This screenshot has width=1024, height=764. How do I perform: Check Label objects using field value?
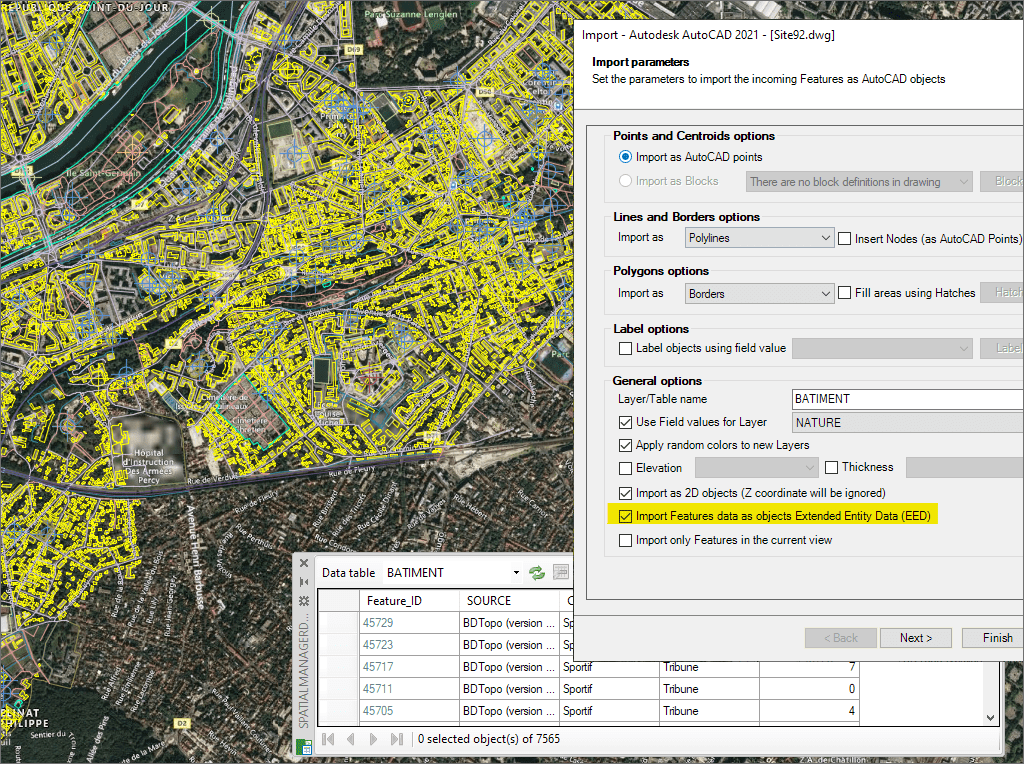(x=625, y=349)
